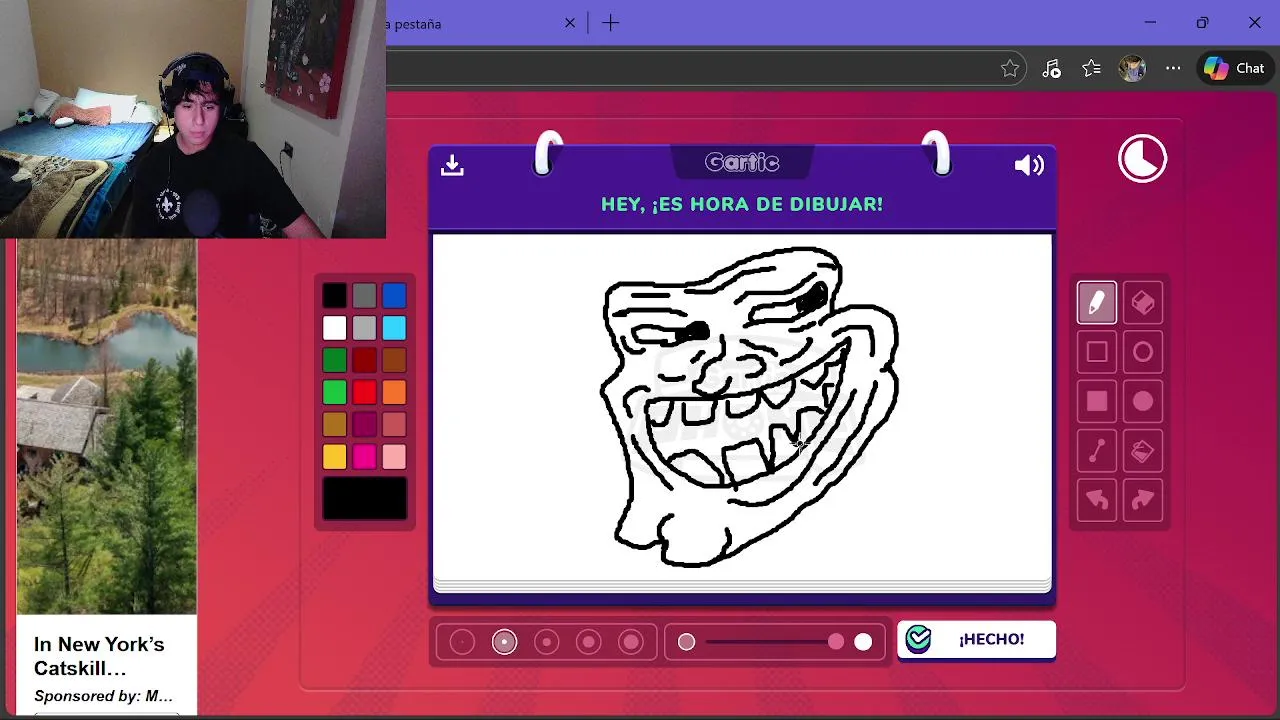Pick the hot pink color swatch
Viewport: 1280px width, 720px height.
tap(365, 457)
